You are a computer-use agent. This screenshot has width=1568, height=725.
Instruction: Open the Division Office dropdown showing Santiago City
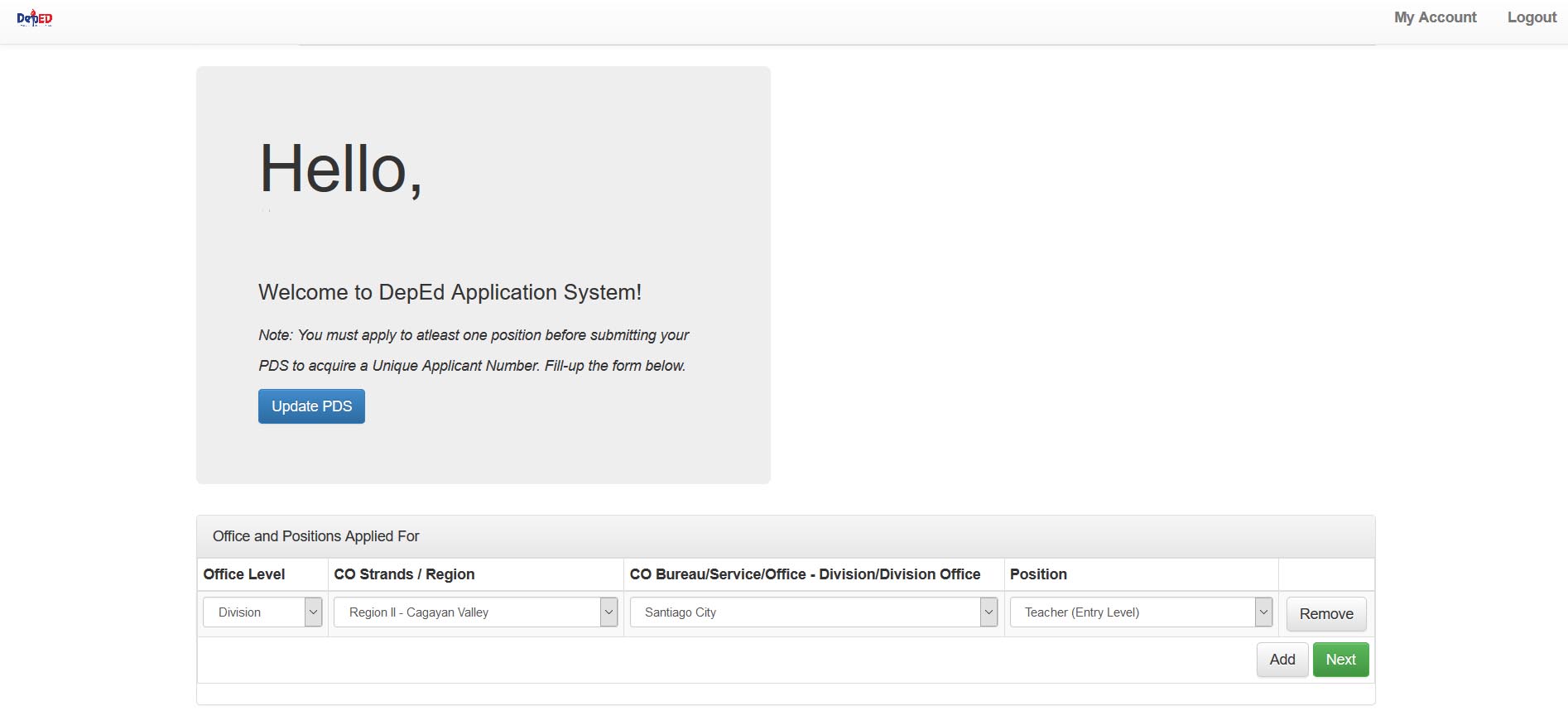pyautogui.click(x=813, y=612)
